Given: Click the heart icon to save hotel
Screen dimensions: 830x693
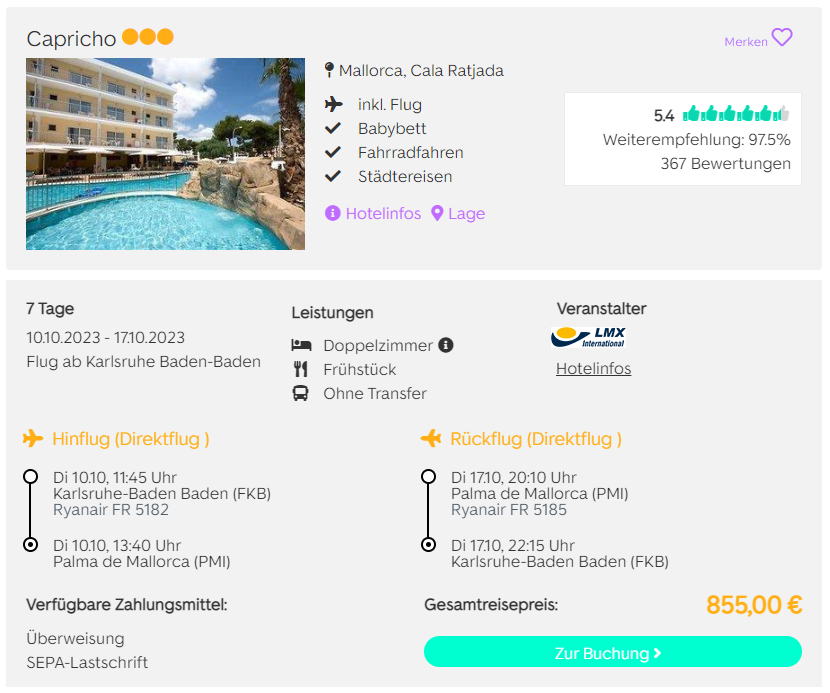Looking at the screenshot, I should point(782,38).
